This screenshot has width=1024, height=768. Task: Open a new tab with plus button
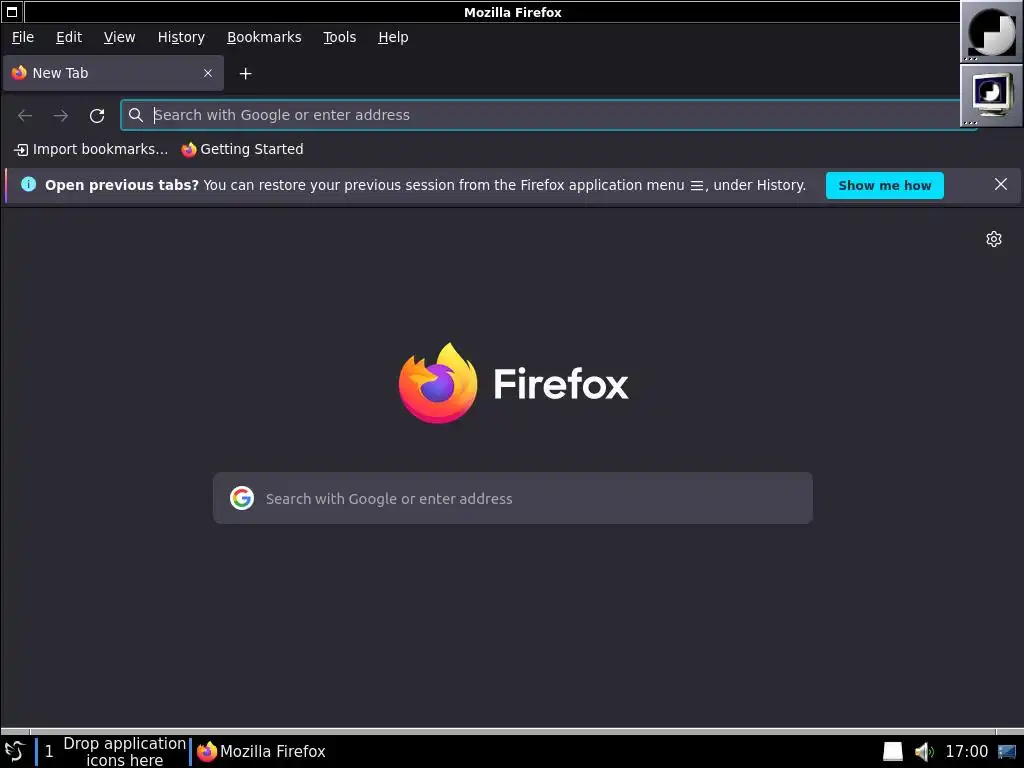246,74
